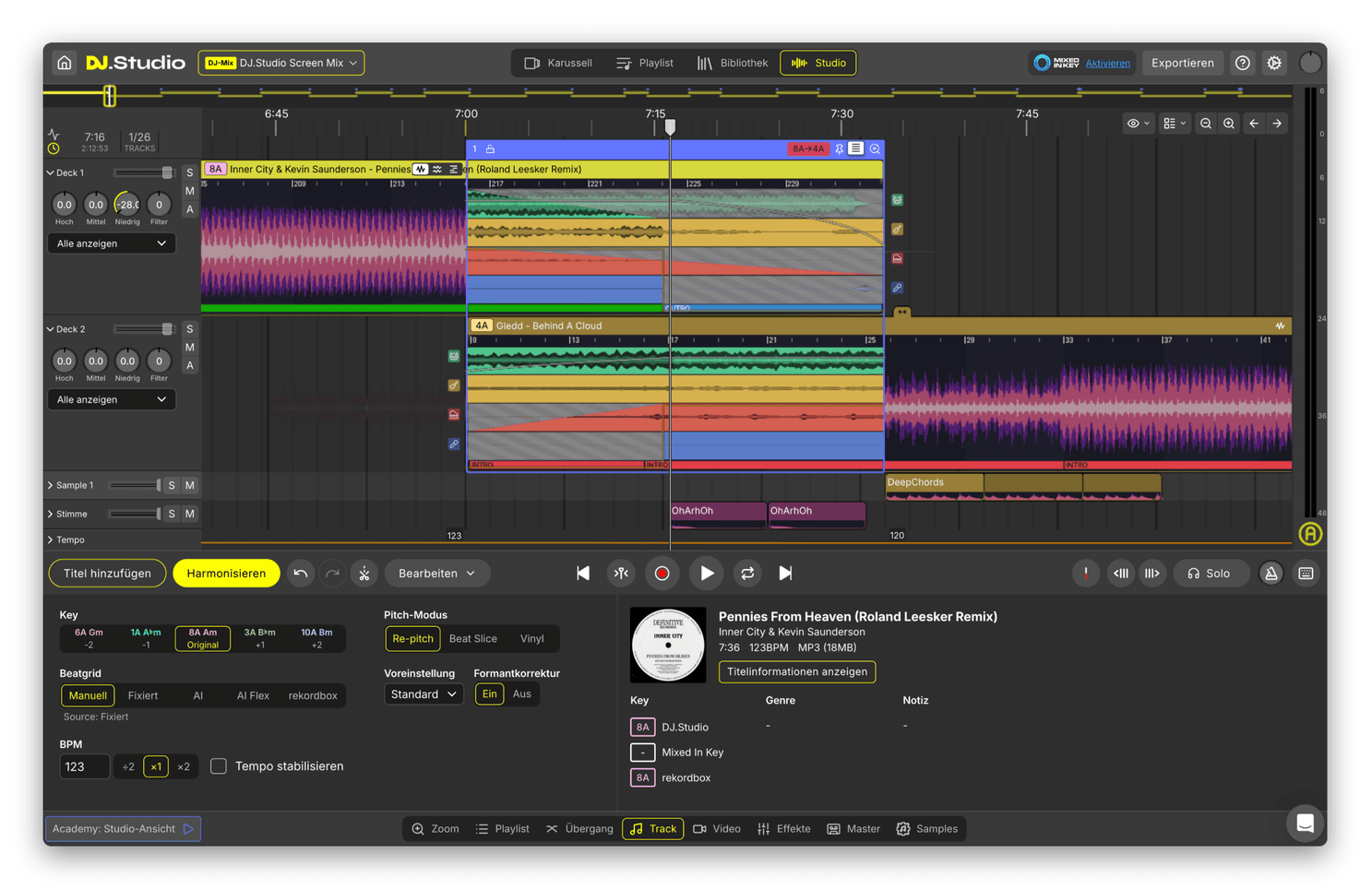Switch to the Bibliothek view

733,63
